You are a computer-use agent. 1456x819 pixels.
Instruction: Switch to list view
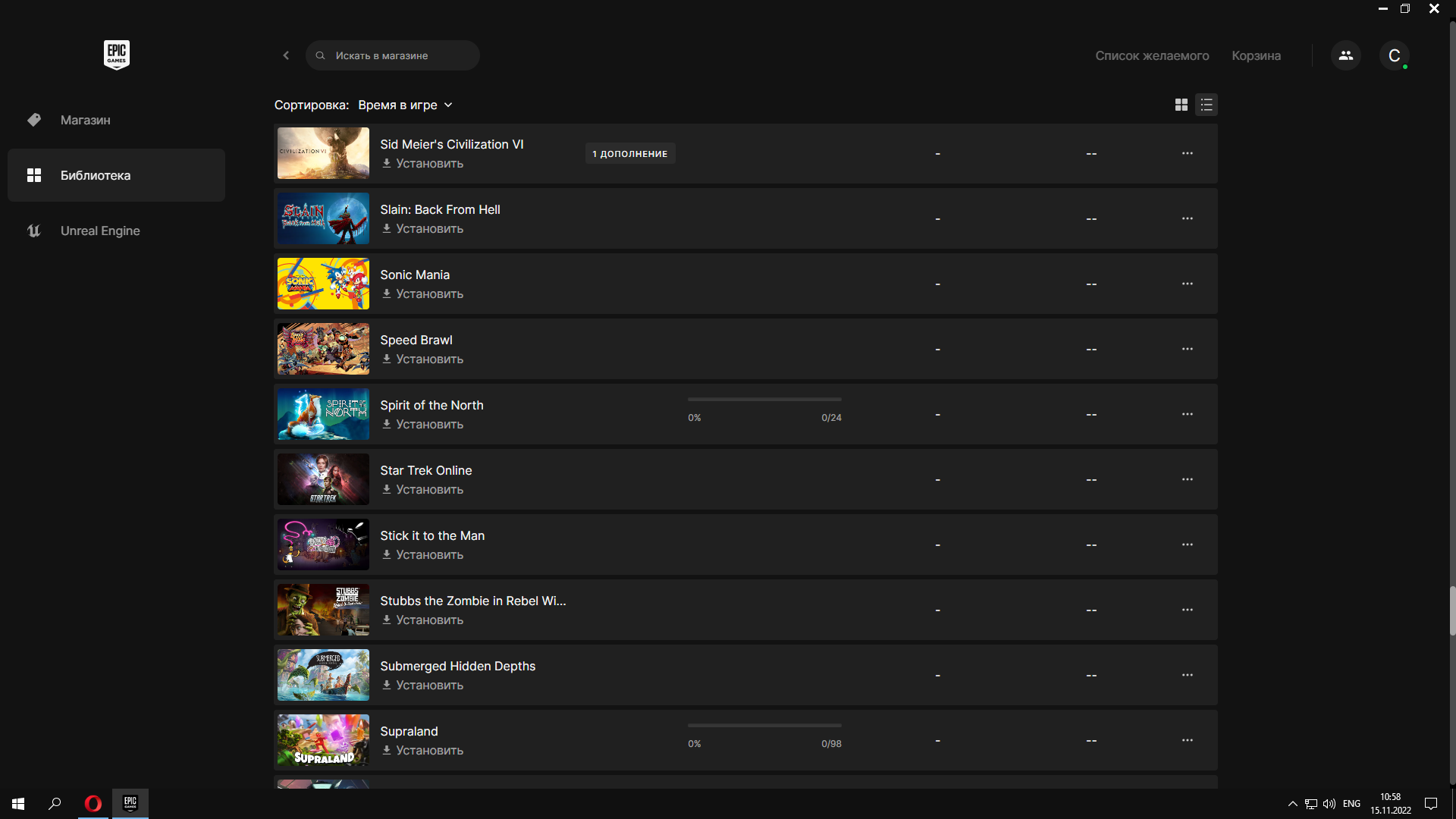[x=1207, y=105]
